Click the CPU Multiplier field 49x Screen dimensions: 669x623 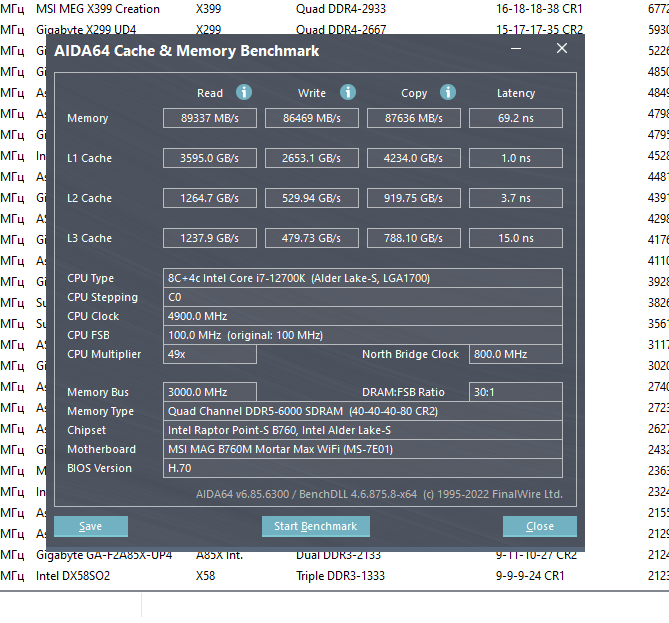210,354
